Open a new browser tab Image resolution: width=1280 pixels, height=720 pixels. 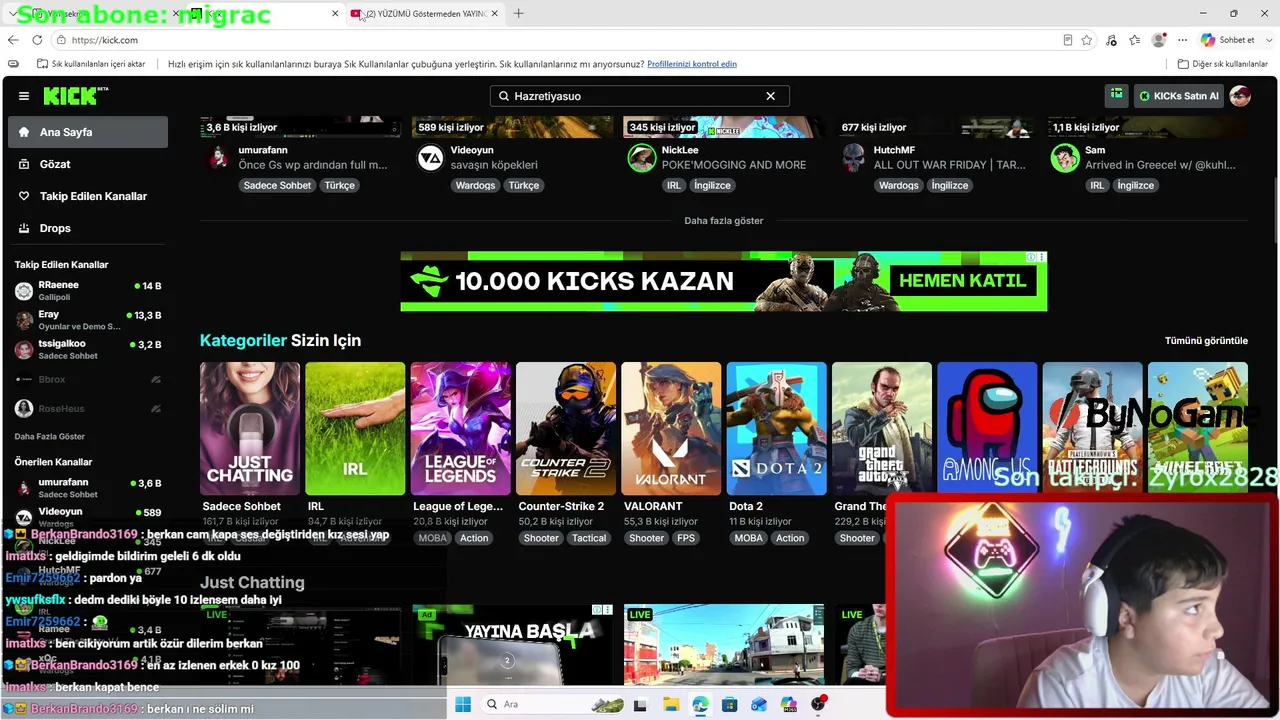pyautogui.click(x=518, y=13)
